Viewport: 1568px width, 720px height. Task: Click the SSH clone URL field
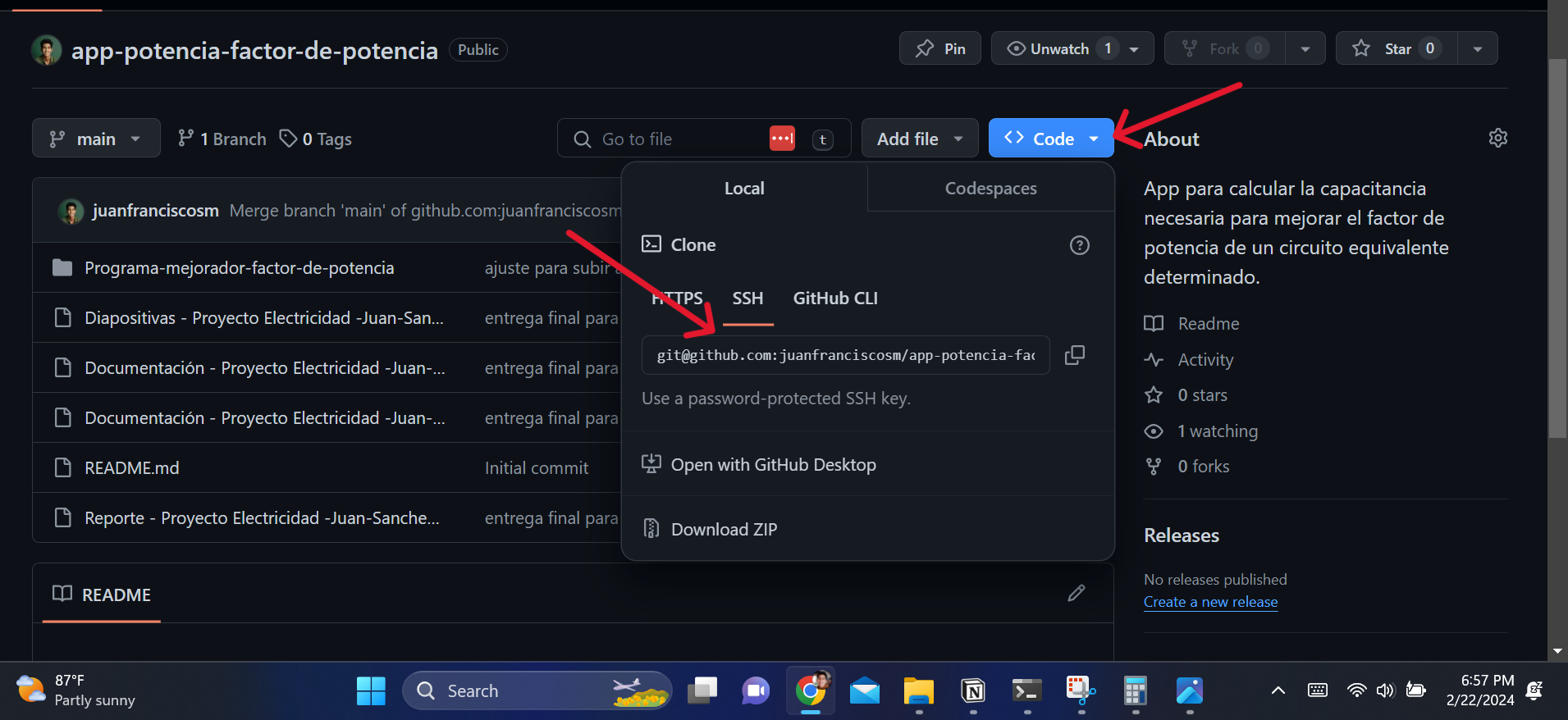click(x=846, y=355)
